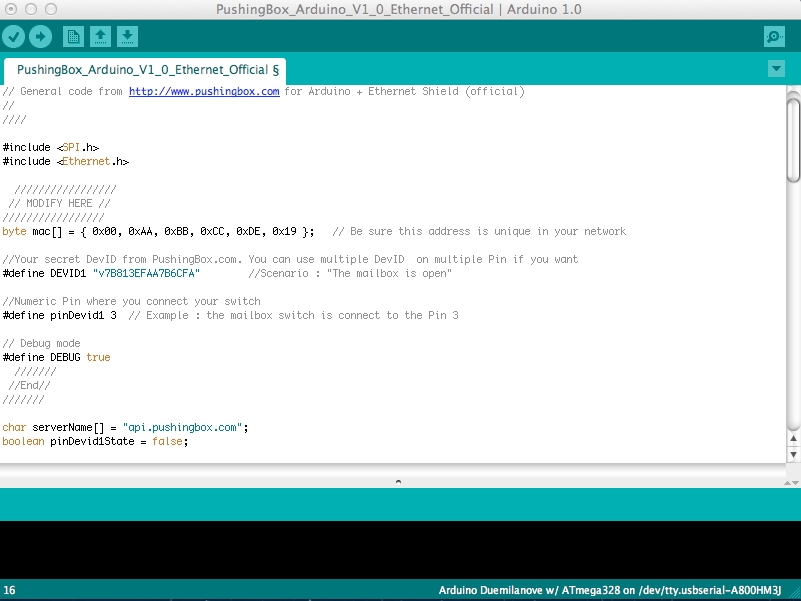The image size is (801, 601).
Task: Click the Upload arrow button
Action: click(40, 36)
